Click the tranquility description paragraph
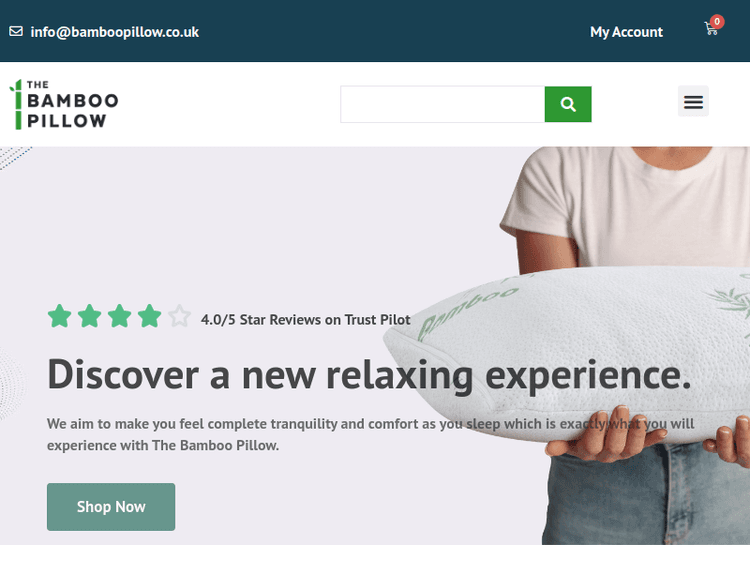 pyautogui.click(x=371, y=434)
